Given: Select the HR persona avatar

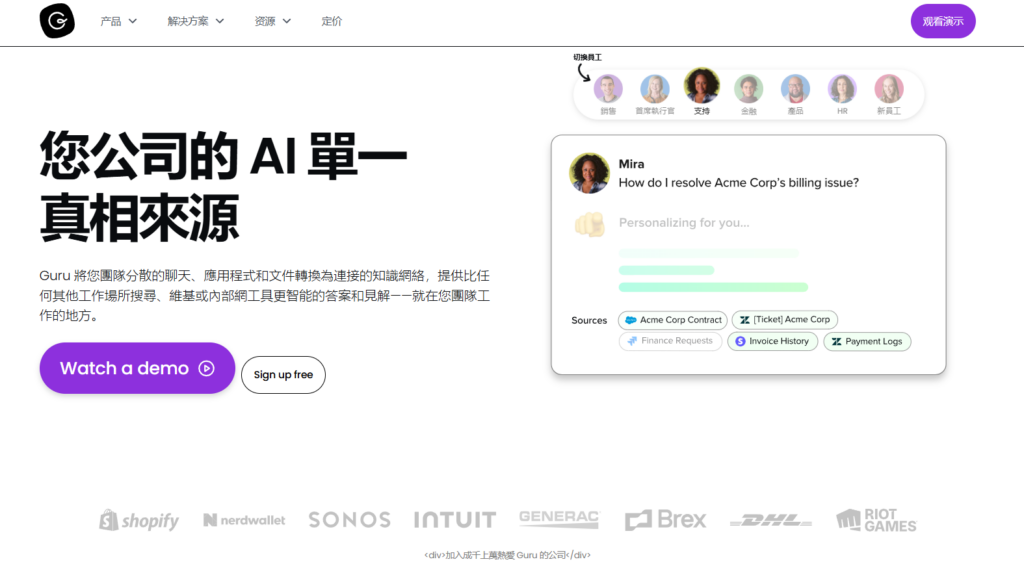Looking at the screenshot, I should click(841, 88).
